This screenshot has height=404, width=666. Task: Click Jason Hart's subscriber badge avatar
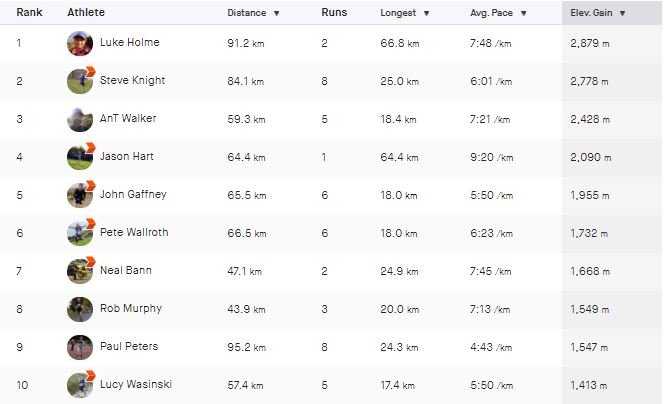pyautogui.click(x=80, y=157)
